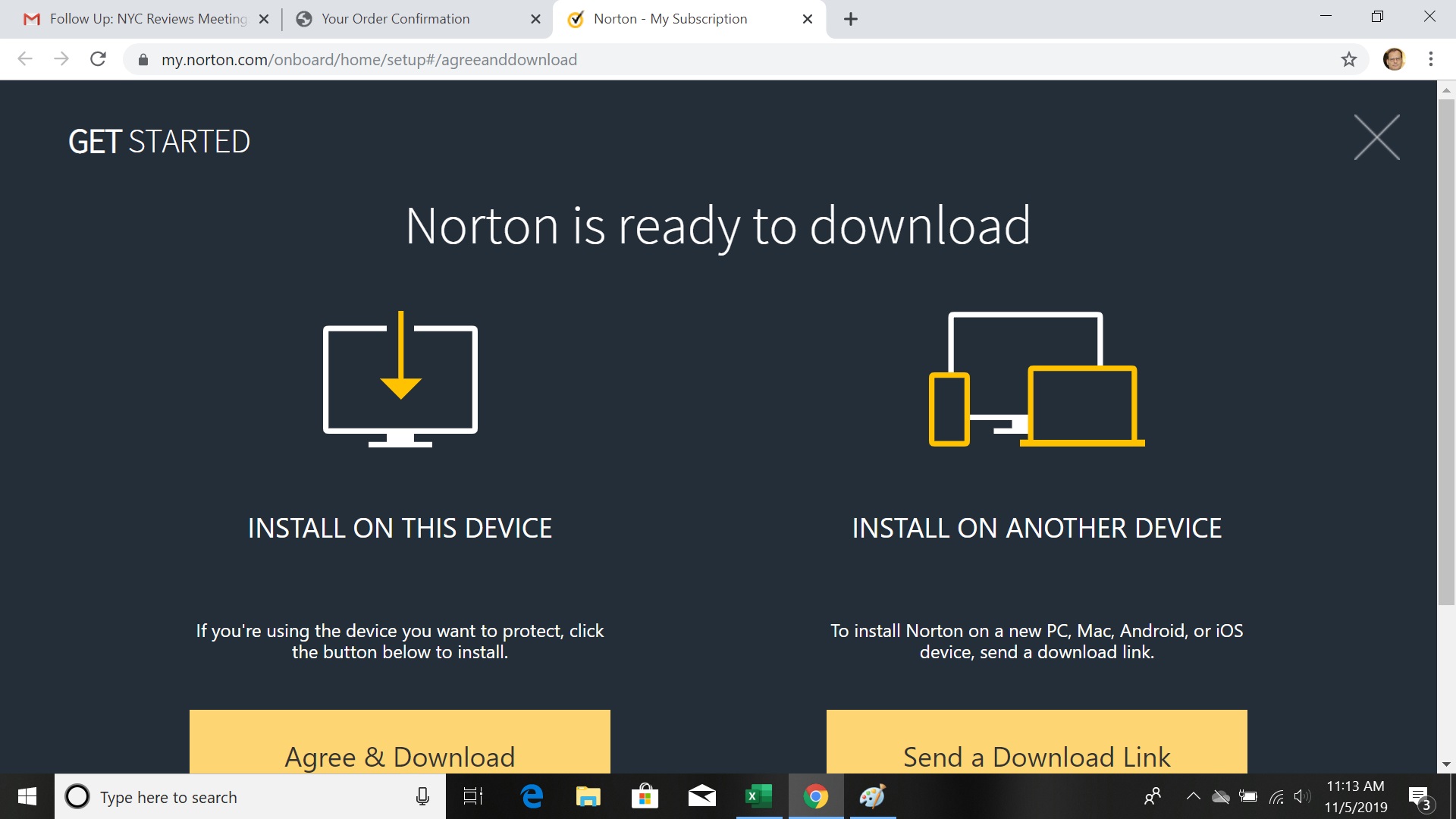This screenshot has width=1456, height=819.
Task: Close the Your Order Confirmation tab
Action: click(x=535, y=19)
